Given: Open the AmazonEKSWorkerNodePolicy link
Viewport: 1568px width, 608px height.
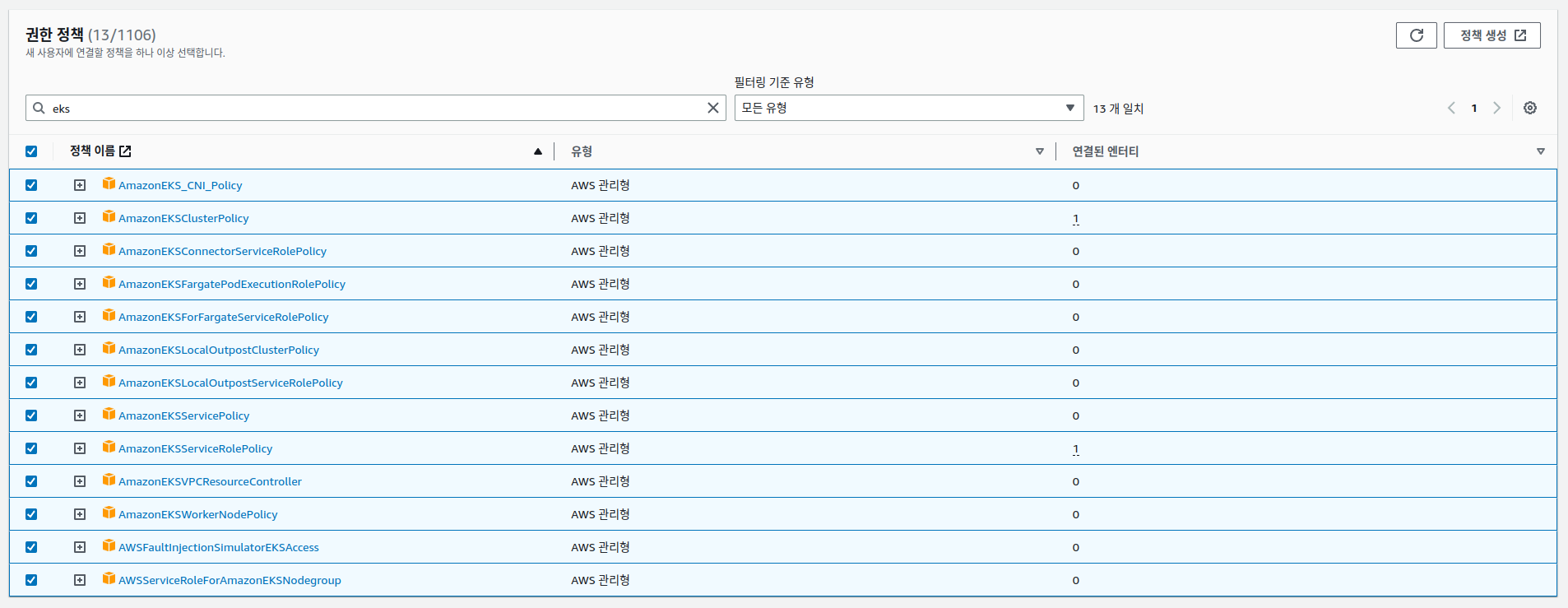Looking at the screenshot, I should (x=197, y=514).
